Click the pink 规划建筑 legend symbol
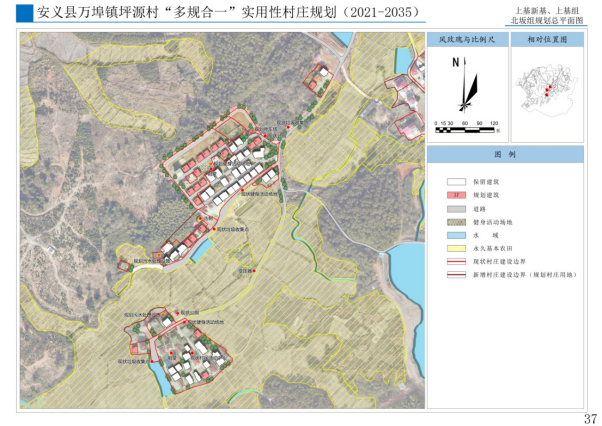The width and height of the screenshot is (602, 426). pyautogui.click(x=454, y=195)
